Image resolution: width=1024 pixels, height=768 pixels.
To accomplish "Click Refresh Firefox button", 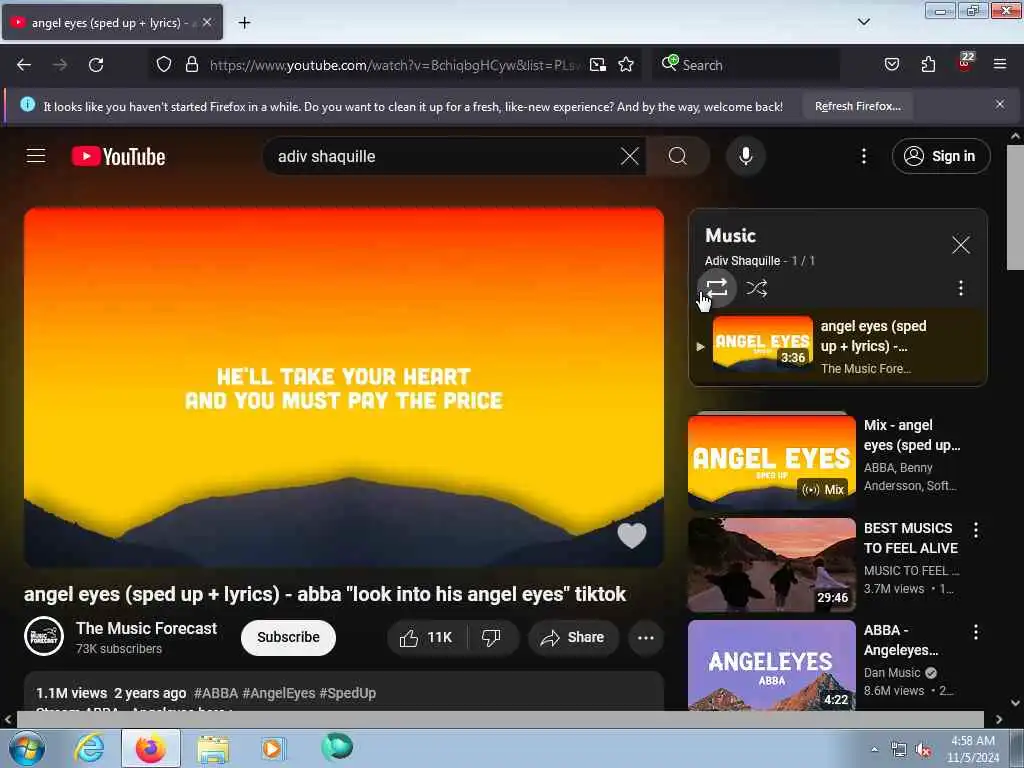I will [x=857, y=106].
